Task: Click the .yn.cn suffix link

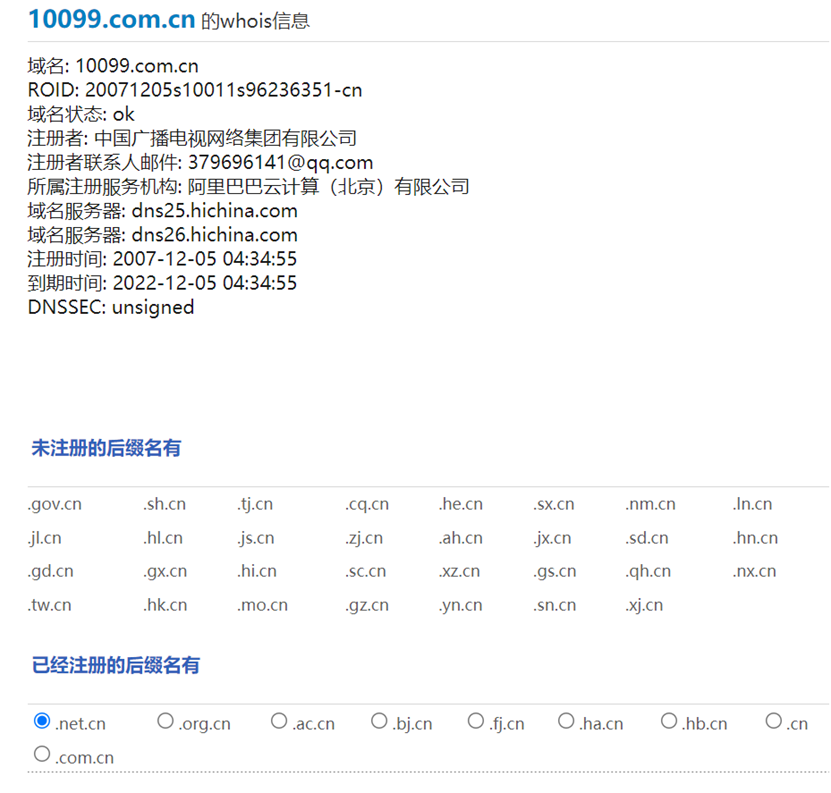Action: point(461,605)
